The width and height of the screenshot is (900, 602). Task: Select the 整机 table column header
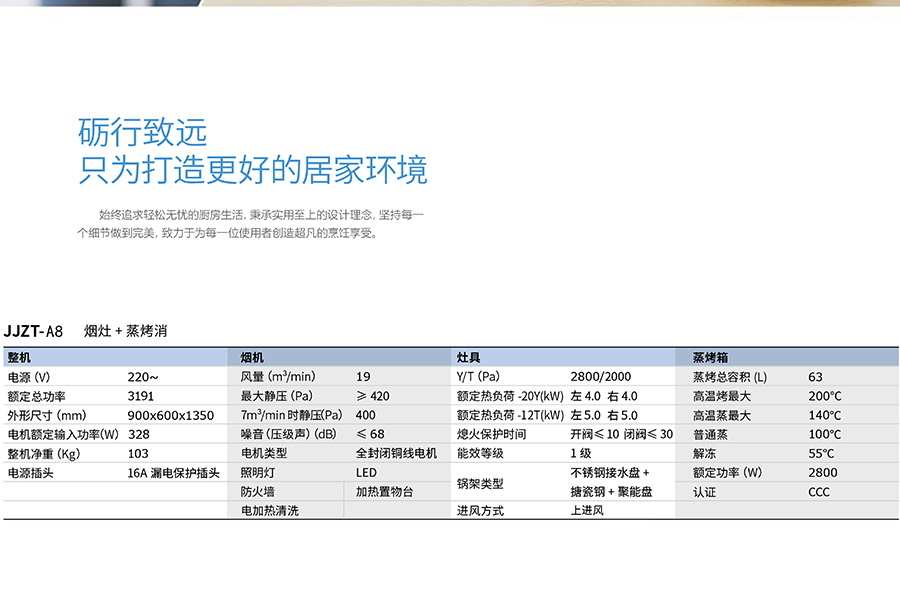coord(20,357)
